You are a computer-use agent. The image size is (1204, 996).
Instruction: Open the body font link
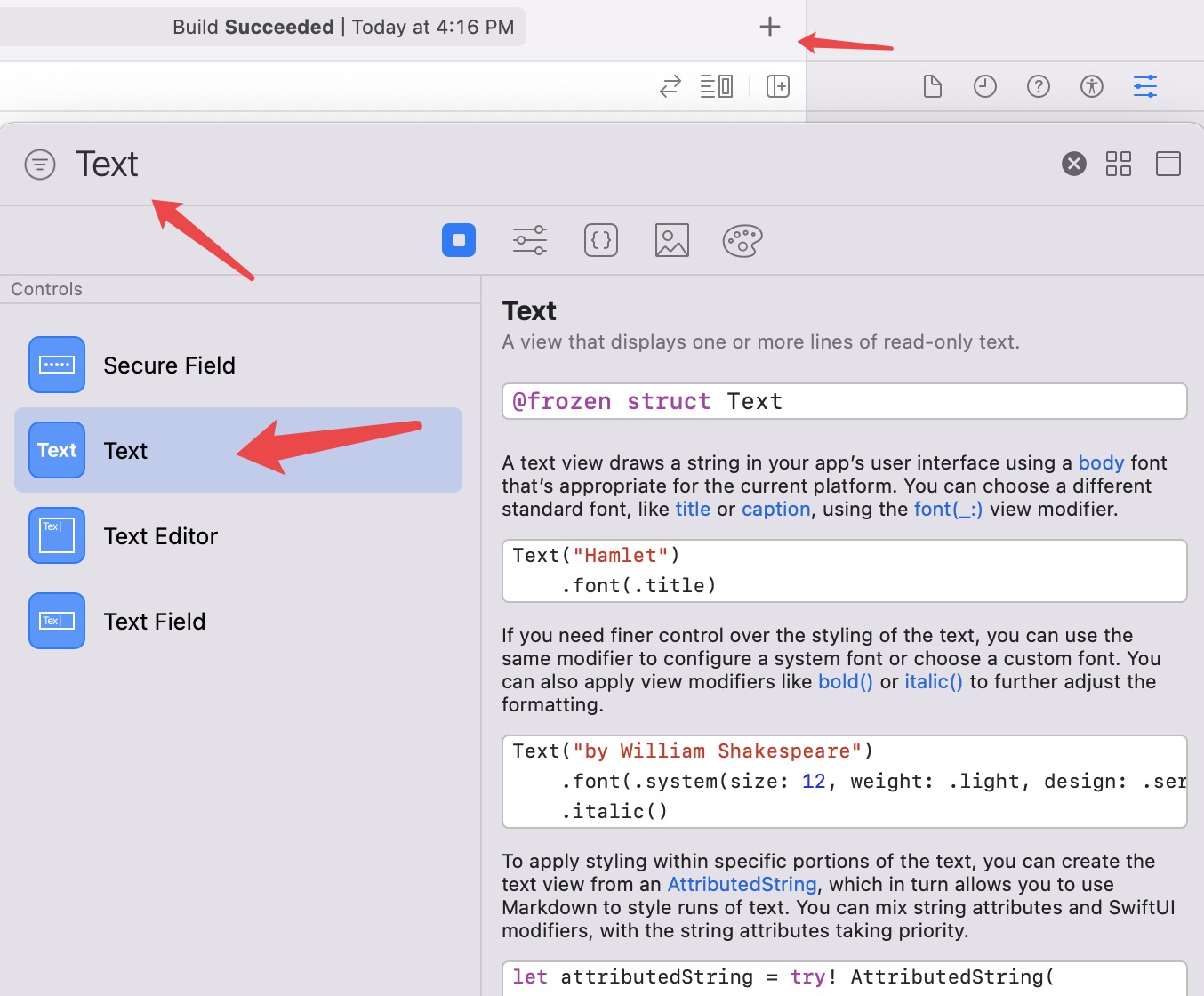coord(1101,463)
